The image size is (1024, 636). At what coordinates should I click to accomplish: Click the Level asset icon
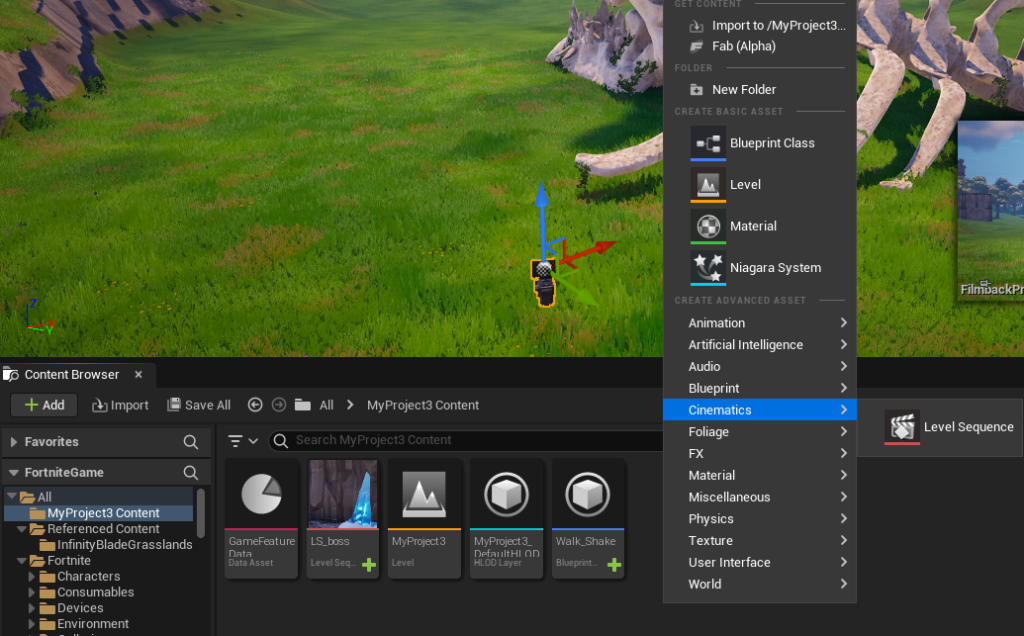pyautogui.click(x=708, y=184)
